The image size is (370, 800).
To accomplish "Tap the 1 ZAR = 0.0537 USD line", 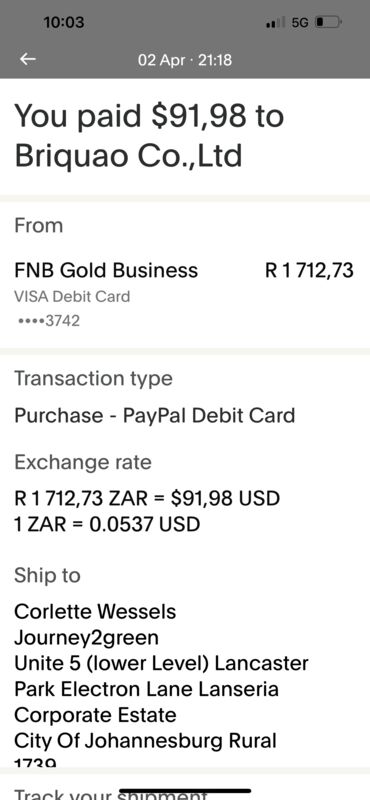I will 107,524.
